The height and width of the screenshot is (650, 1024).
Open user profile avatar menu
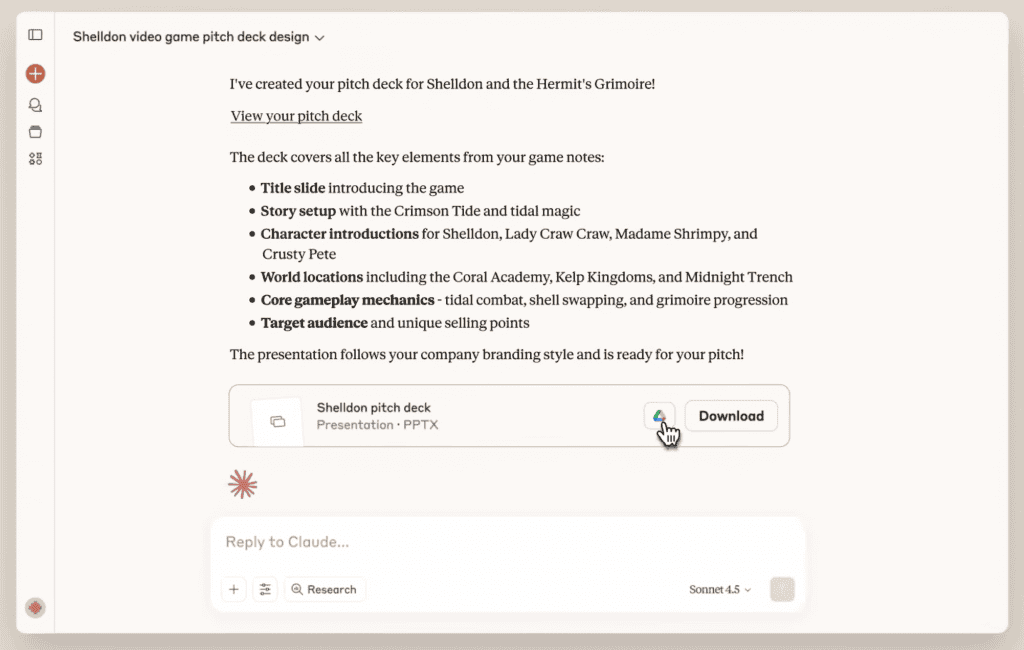[35, 607]
